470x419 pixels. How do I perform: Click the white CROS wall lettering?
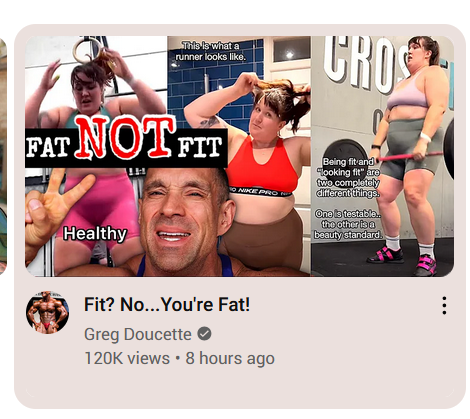click(x=365, y=63)
